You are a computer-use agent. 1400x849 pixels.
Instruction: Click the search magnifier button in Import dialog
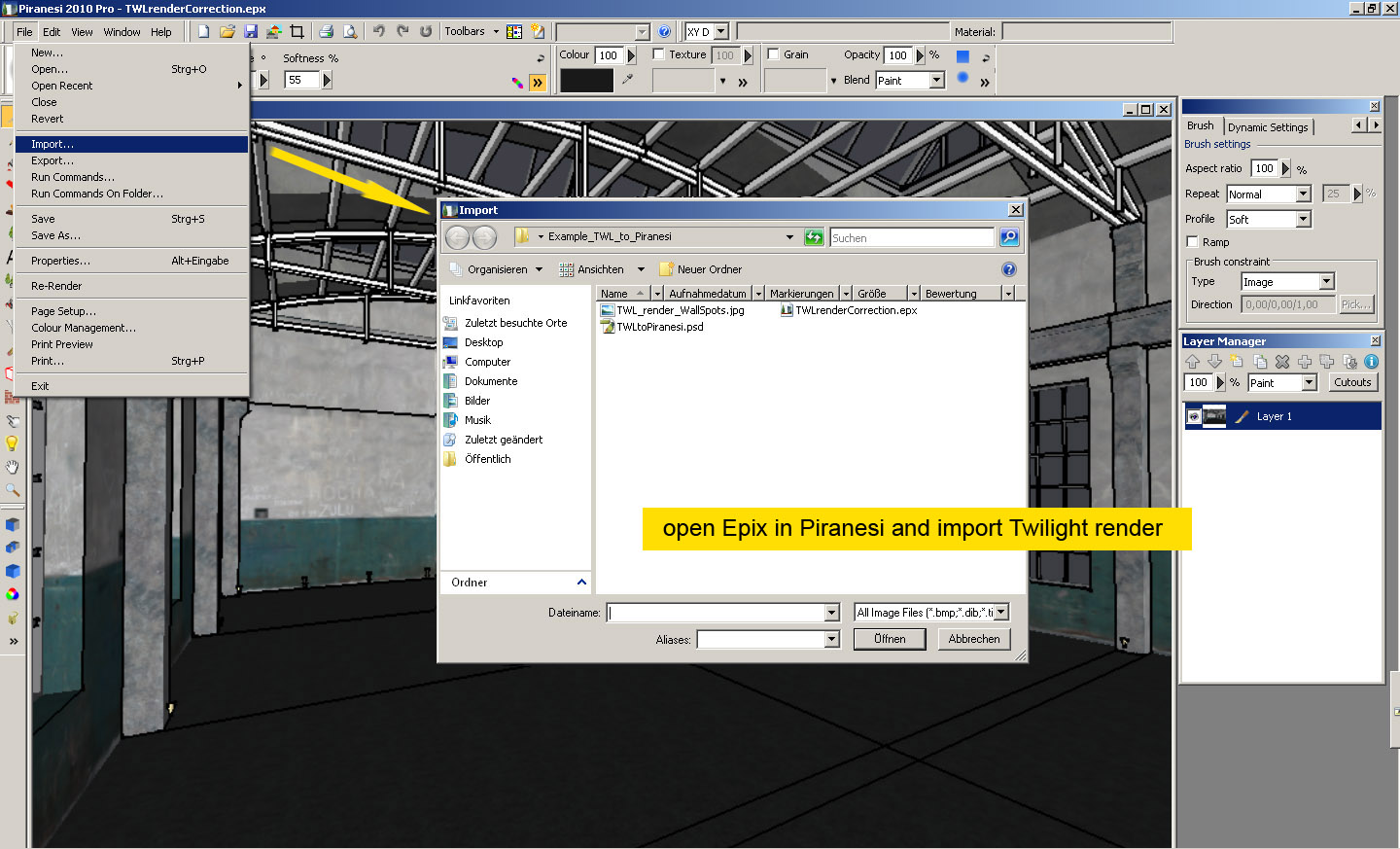(1009, 236)
